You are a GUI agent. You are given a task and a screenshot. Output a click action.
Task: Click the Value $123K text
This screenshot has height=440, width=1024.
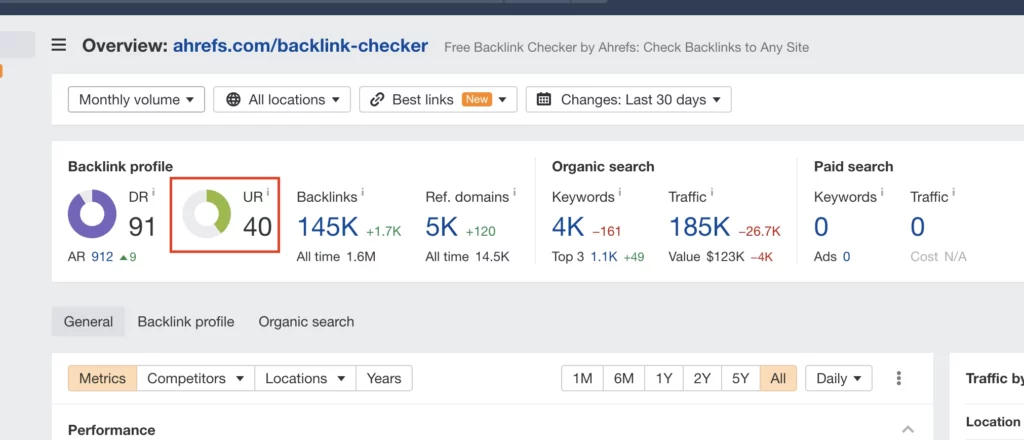coord(706,257)
